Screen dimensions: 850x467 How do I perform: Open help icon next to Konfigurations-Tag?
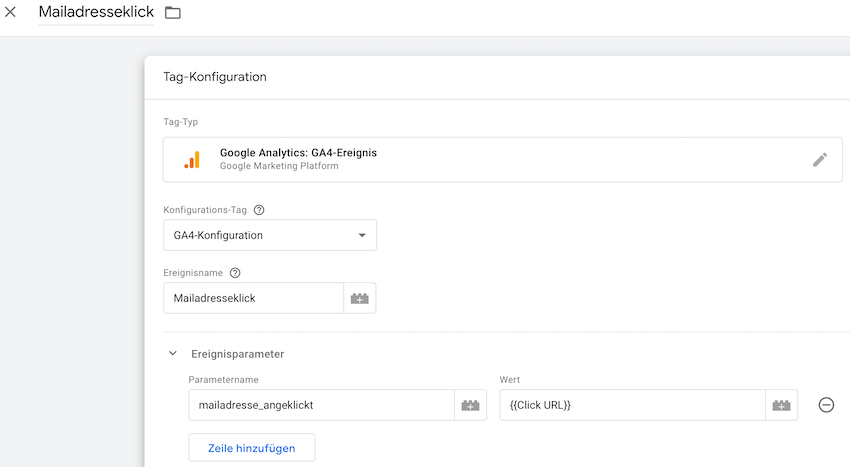click(x=259, y=210)
